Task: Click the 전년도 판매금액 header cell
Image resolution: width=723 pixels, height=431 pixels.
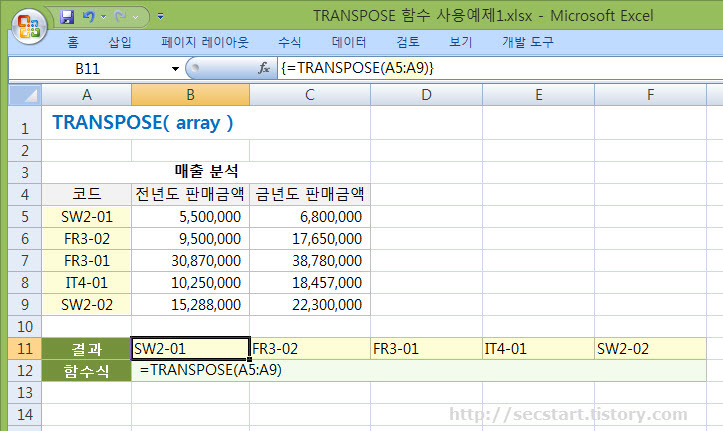Action: 190,193
